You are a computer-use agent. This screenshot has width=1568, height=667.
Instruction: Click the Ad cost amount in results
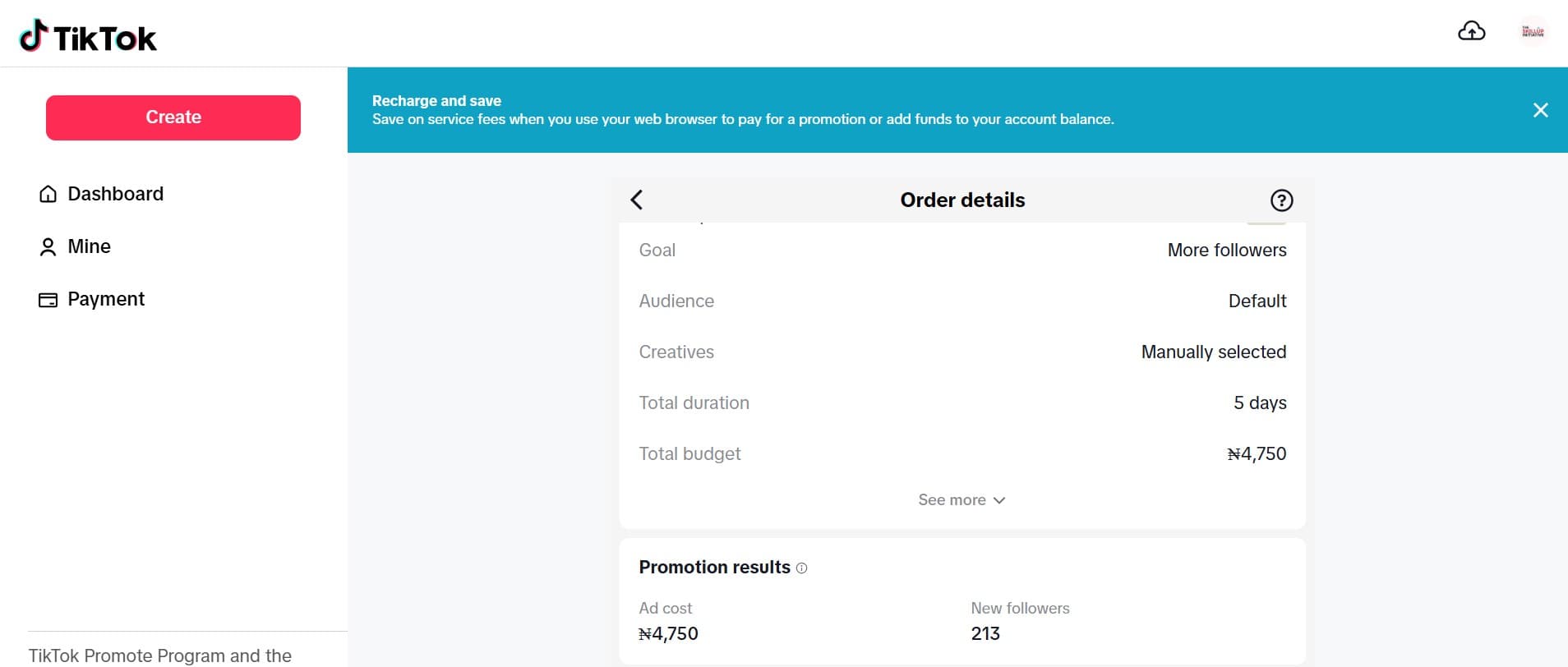pyautogui.click(x=668, y=633)
